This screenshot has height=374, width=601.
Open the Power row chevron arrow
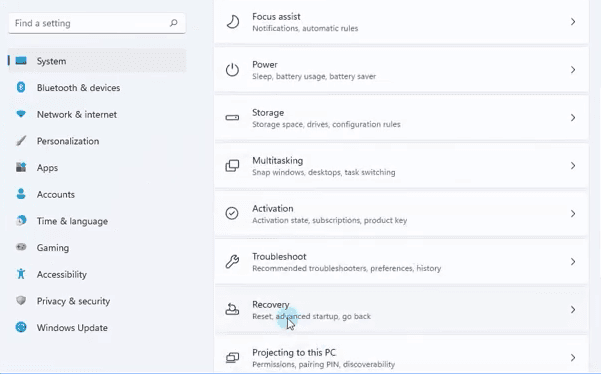pos(573,70)
